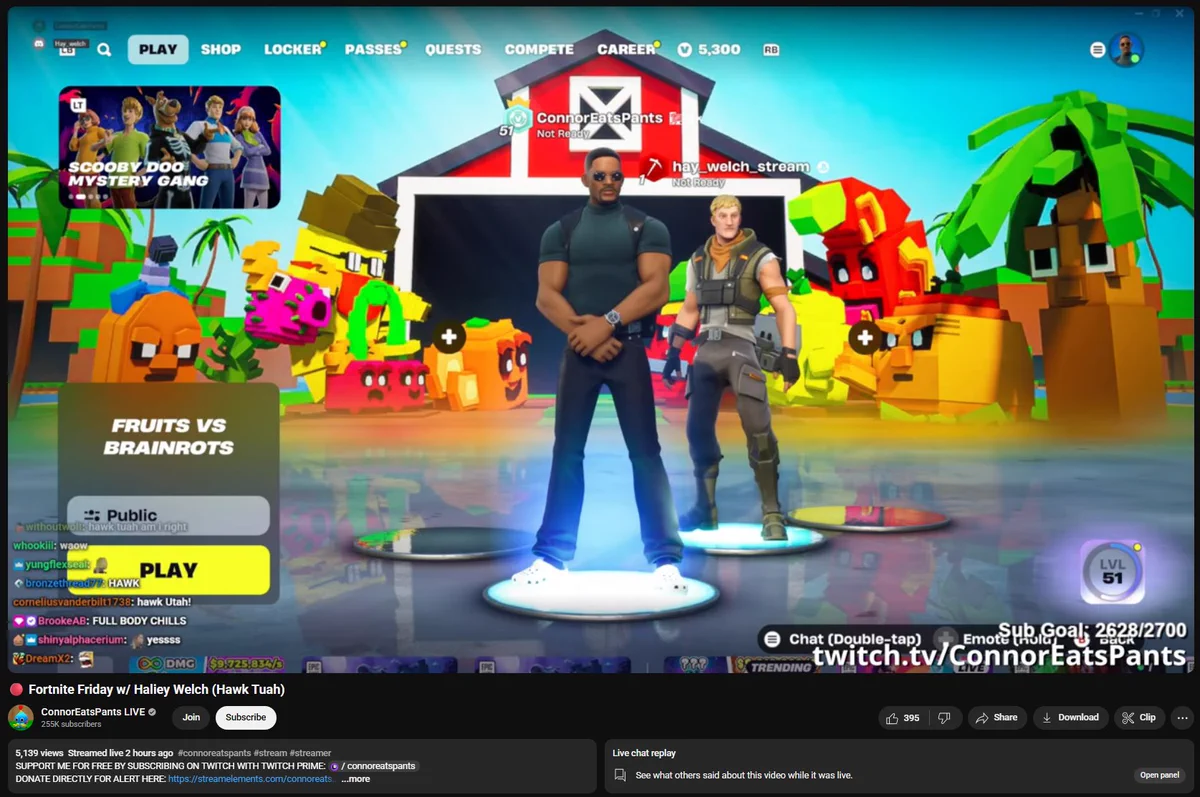The width and height of the screenshot is (1200, 797).
Task: Select the Fruits vs Brainrots mode tile
Action: coord(168,437)
